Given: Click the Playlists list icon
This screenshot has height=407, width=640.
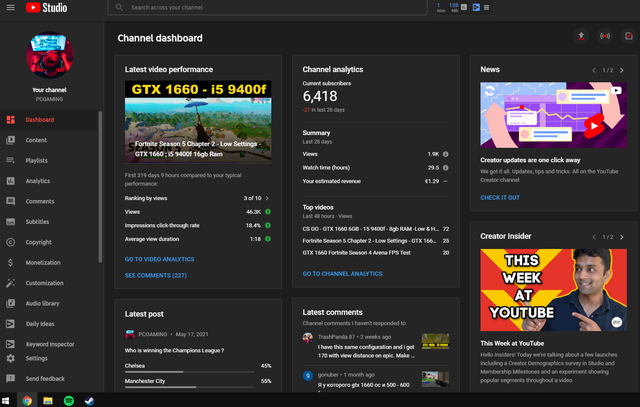Looking at the screenshot, I should click(x=11, y=160).
